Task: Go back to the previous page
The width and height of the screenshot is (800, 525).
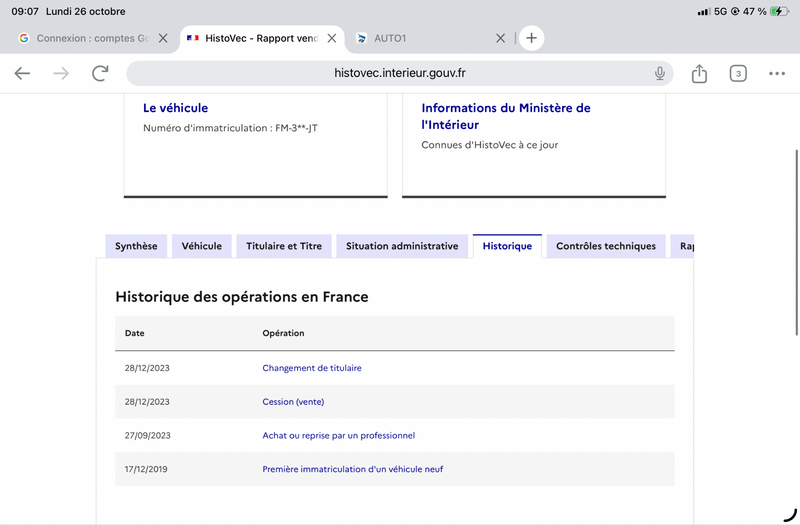Action: [x=22, y=73]
